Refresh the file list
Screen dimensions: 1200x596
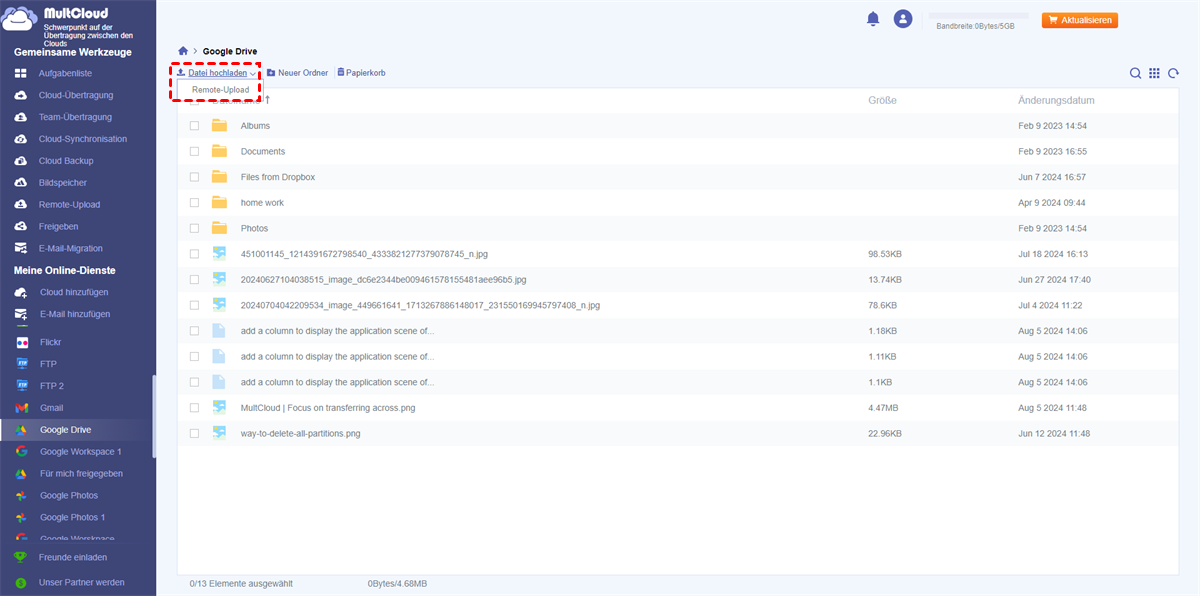[x=1173, y=73]
